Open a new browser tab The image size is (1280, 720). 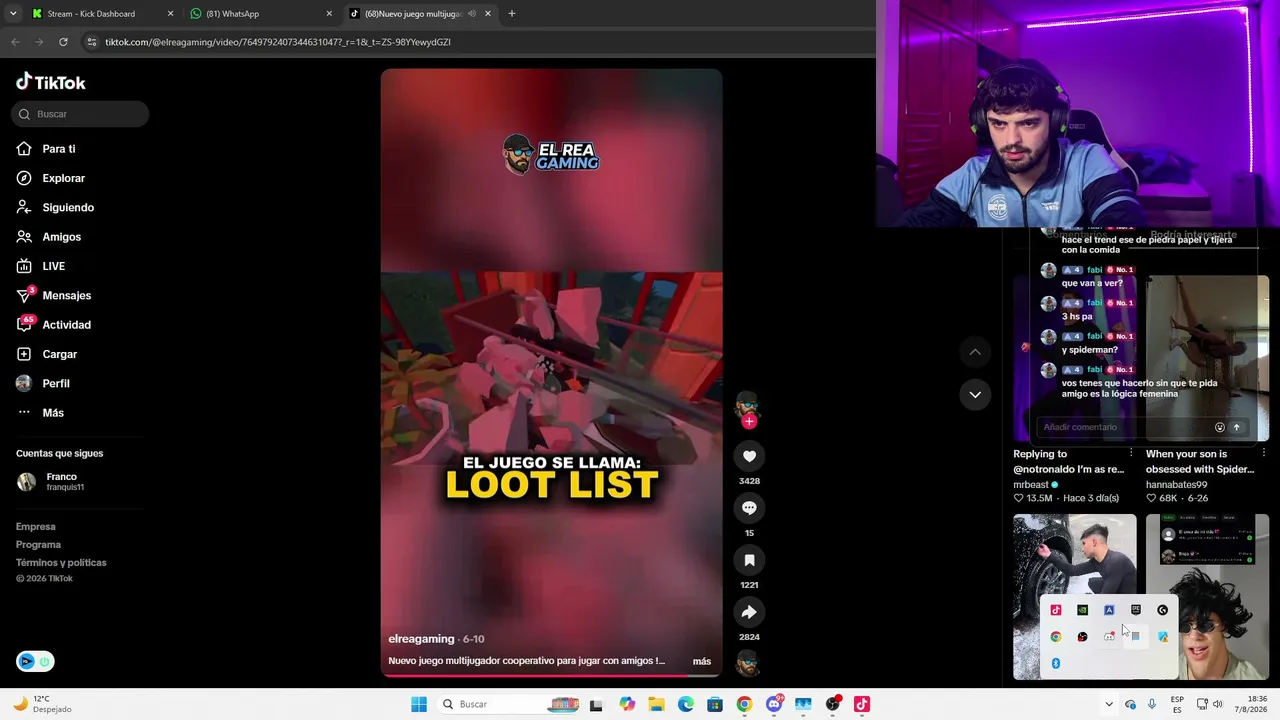512,14
